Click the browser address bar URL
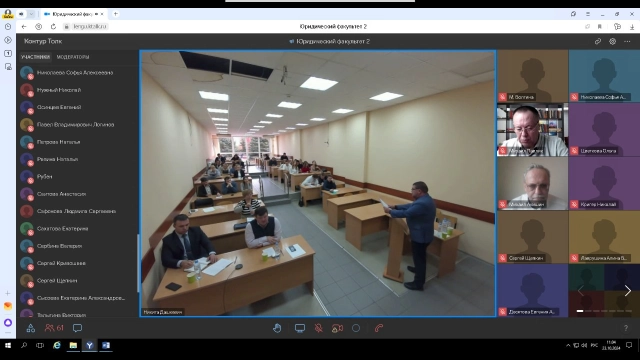Image resolution: width=640 pixels, height=360 pixels. click(x=90, y=27)
